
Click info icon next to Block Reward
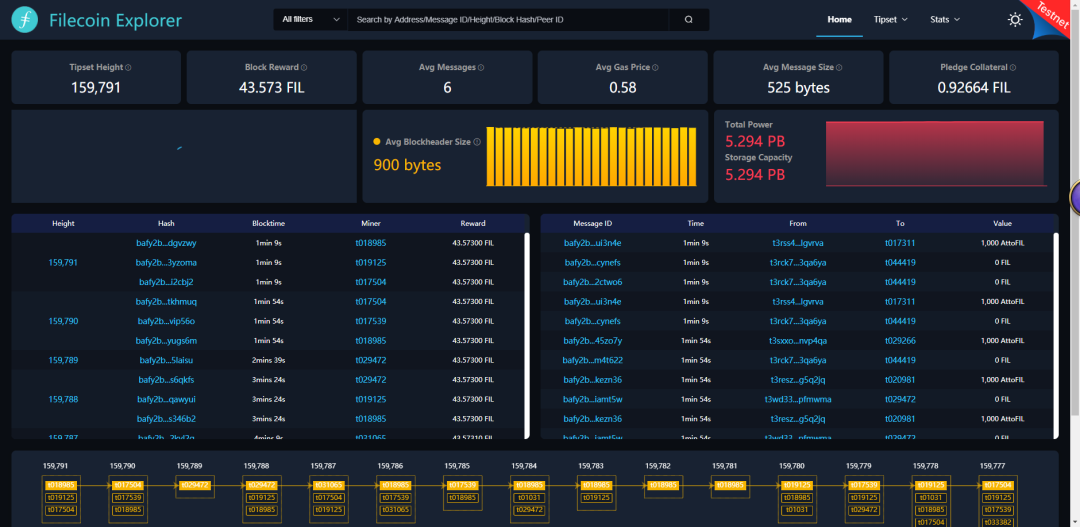tap(304, 68)
